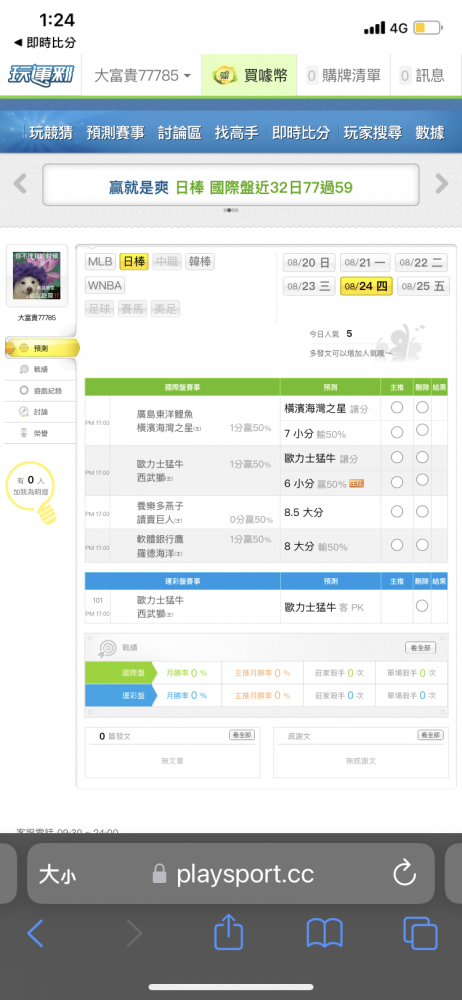Select 刪除 for 7 小分 prediction
Image resolution: width=462 pixels, height=1000 pixels.
click(x=422, y=430)
